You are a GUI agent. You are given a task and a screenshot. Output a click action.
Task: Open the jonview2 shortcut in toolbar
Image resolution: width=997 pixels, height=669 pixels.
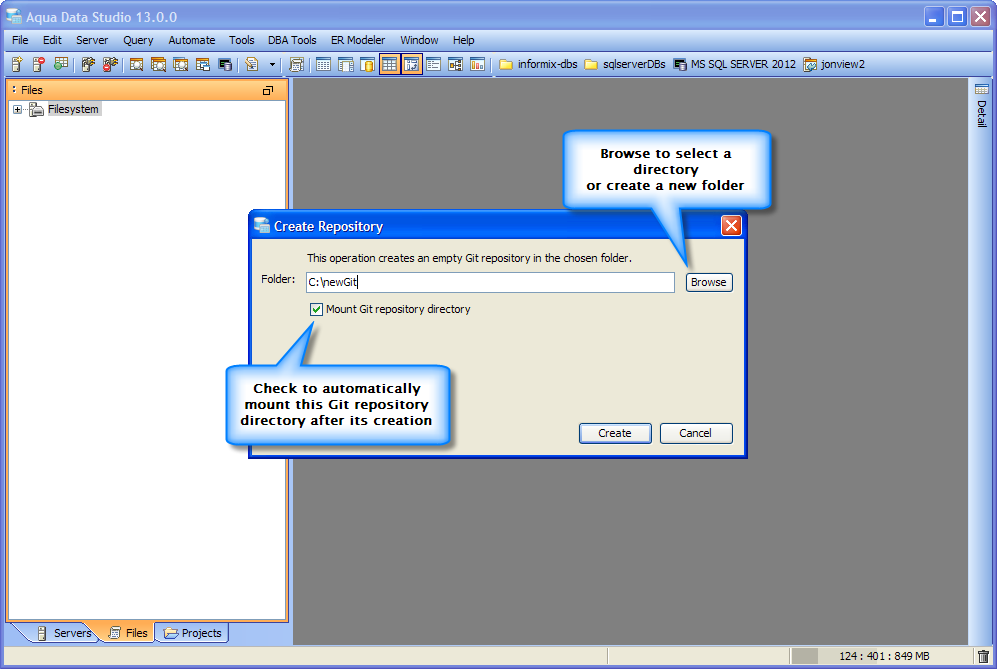834,64
